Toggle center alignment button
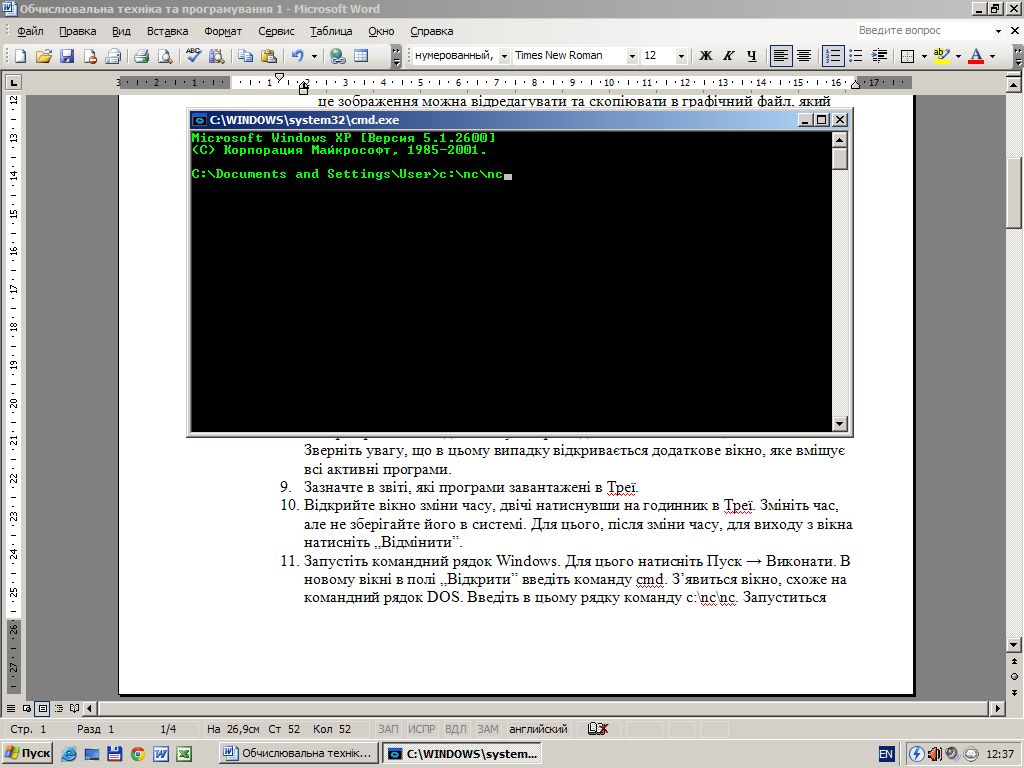The image size is (1024, 768). pos(804,56)
